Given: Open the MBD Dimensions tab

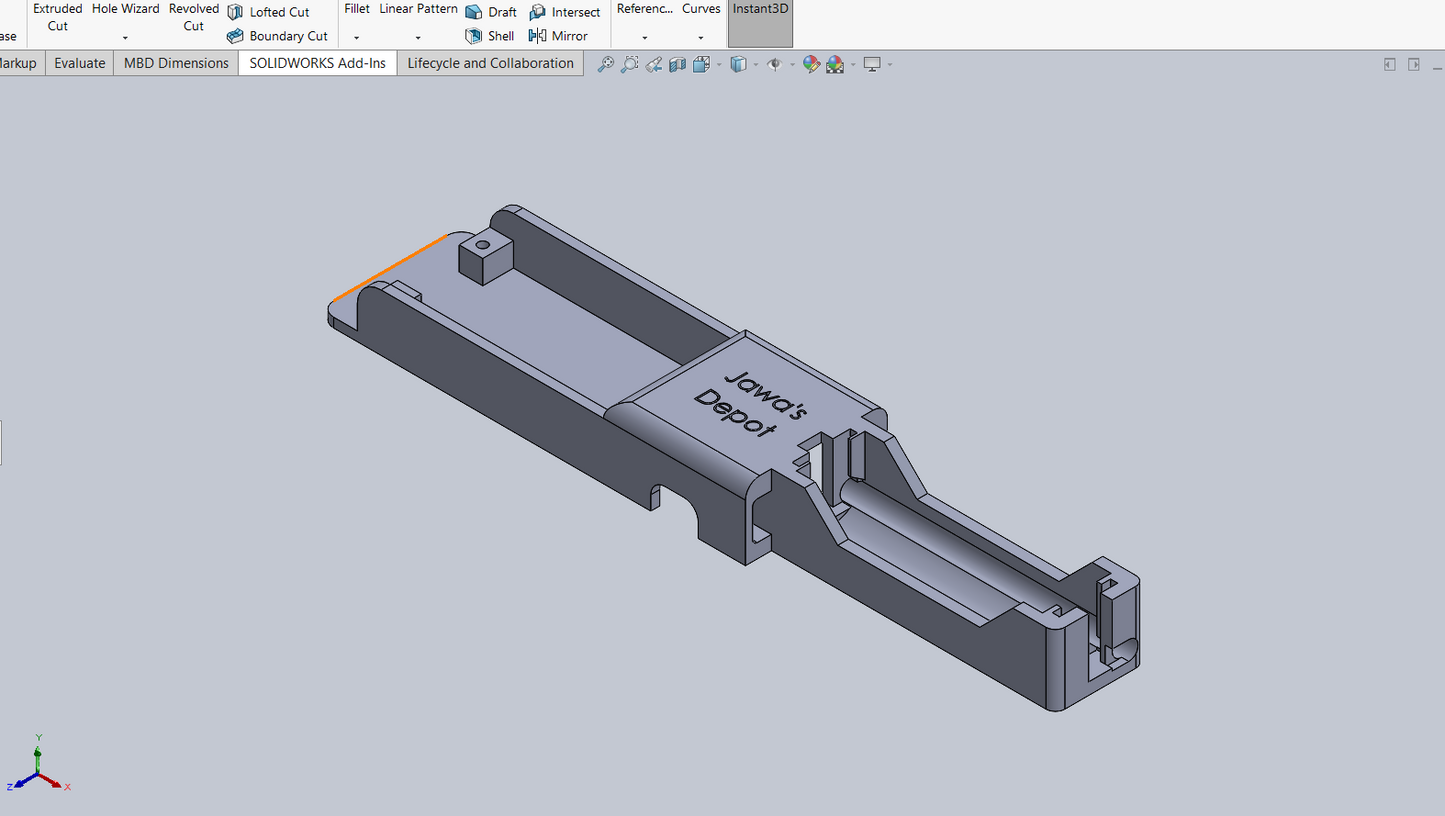Looking at the screenshot, I should tap(176, 63).
